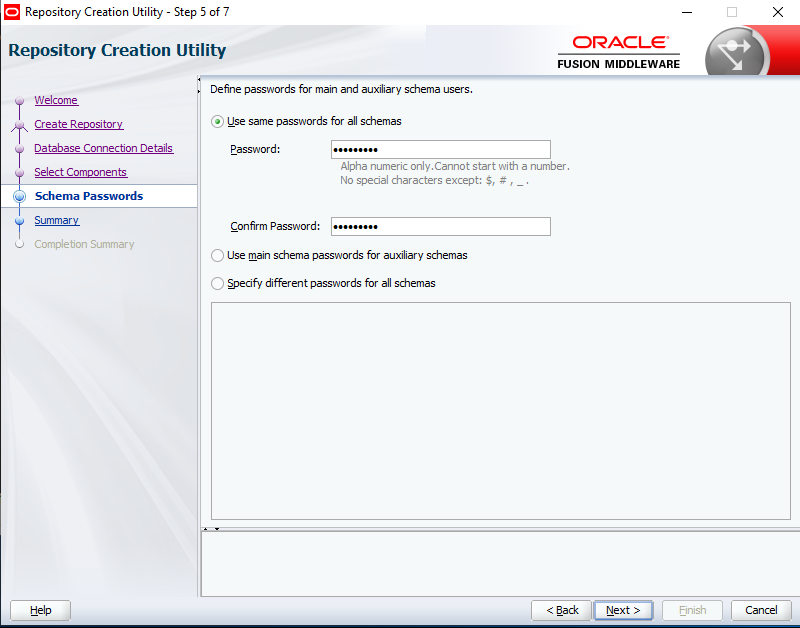
Task: Click the Database Connection Details step circle
Action: [x=20, y=148]
